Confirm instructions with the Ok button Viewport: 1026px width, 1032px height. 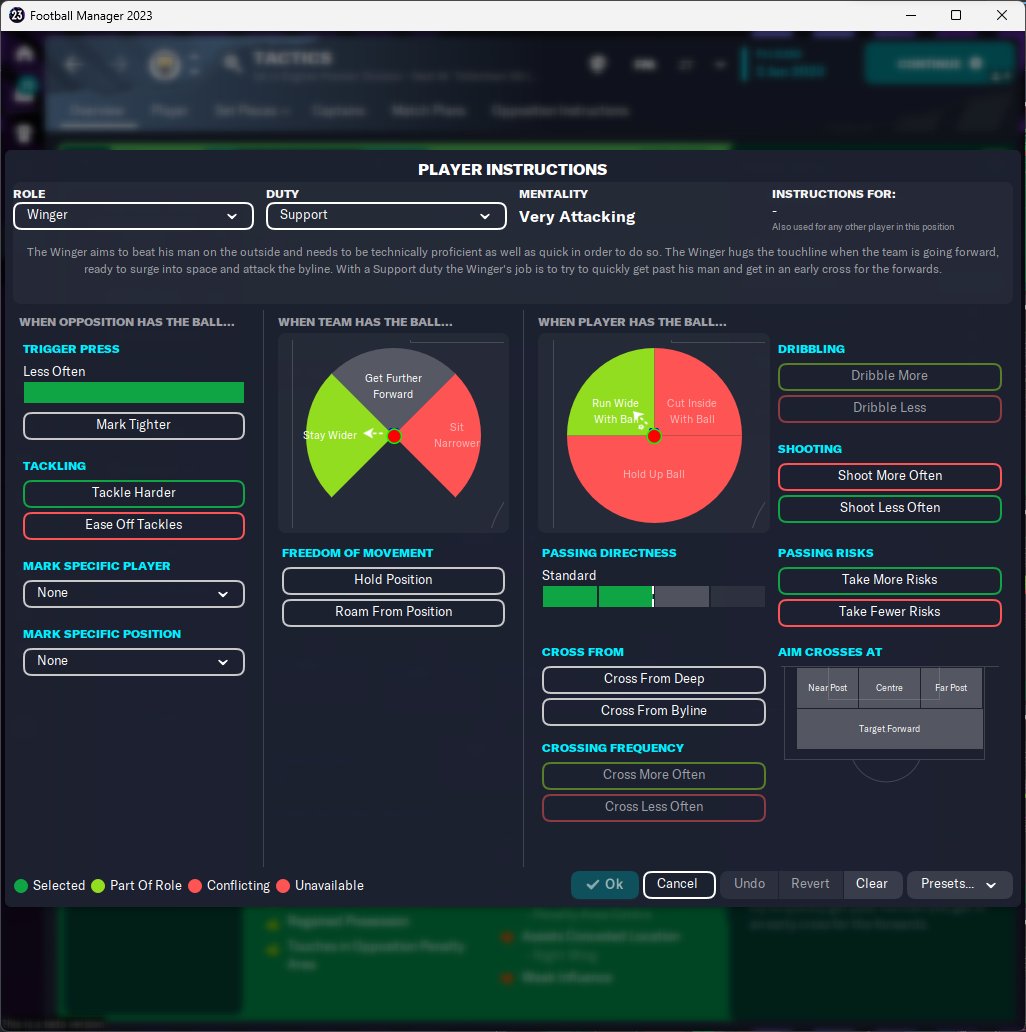(x=605, y=885)
